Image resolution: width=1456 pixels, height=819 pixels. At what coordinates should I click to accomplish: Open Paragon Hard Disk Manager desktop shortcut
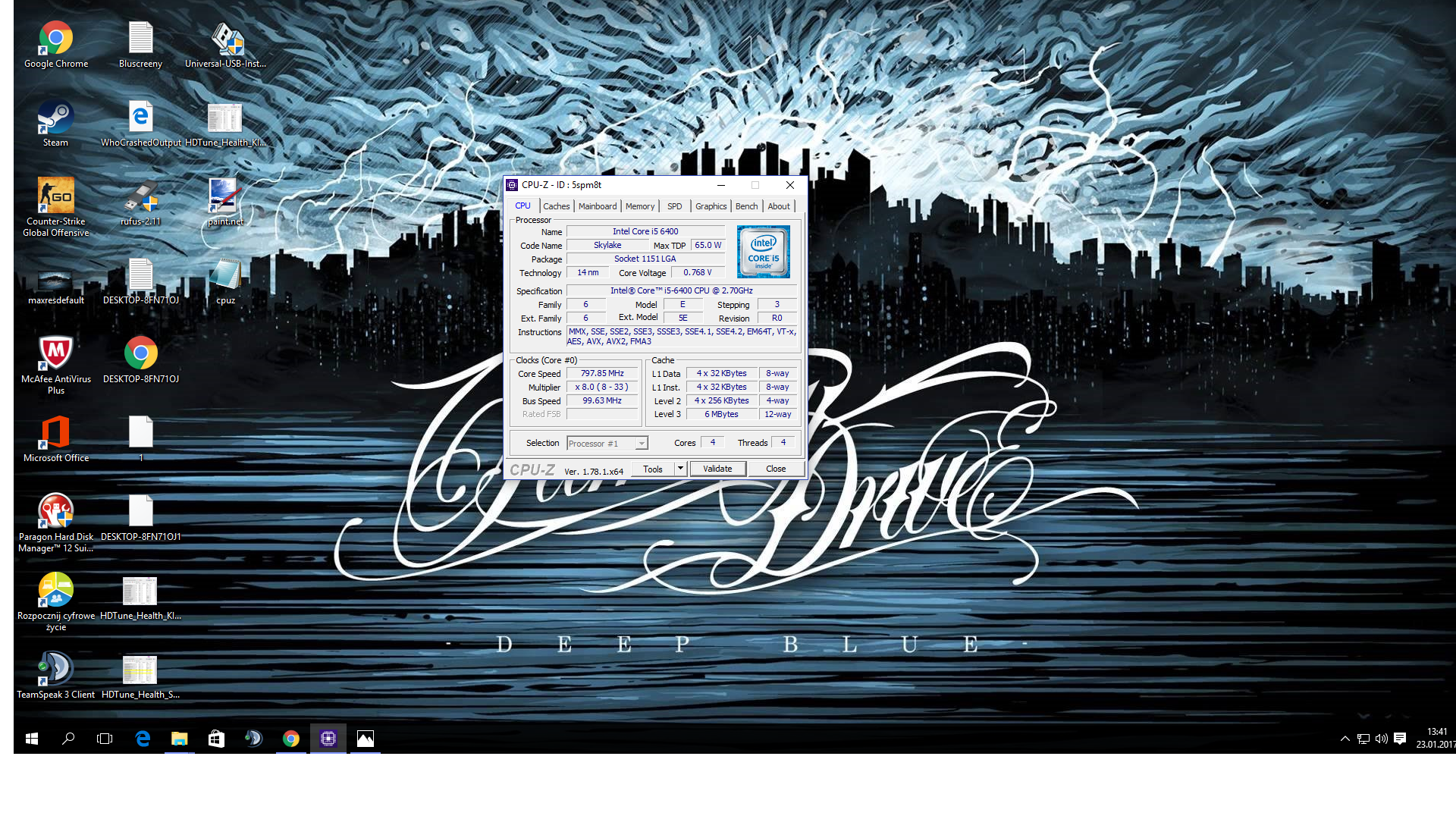[56, 522]
